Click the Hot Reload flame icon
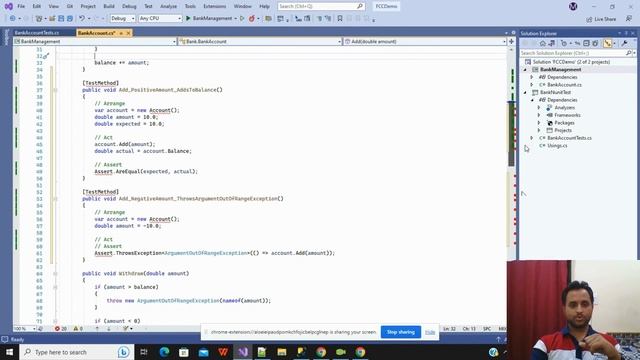Image resolution: width=640 pixels, height=360 pixels. click(x=252, y=18)
